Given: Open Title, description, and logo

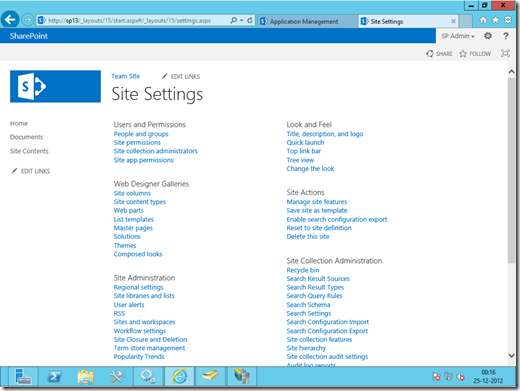Looking at the screenshot, I should pos(325,134).
